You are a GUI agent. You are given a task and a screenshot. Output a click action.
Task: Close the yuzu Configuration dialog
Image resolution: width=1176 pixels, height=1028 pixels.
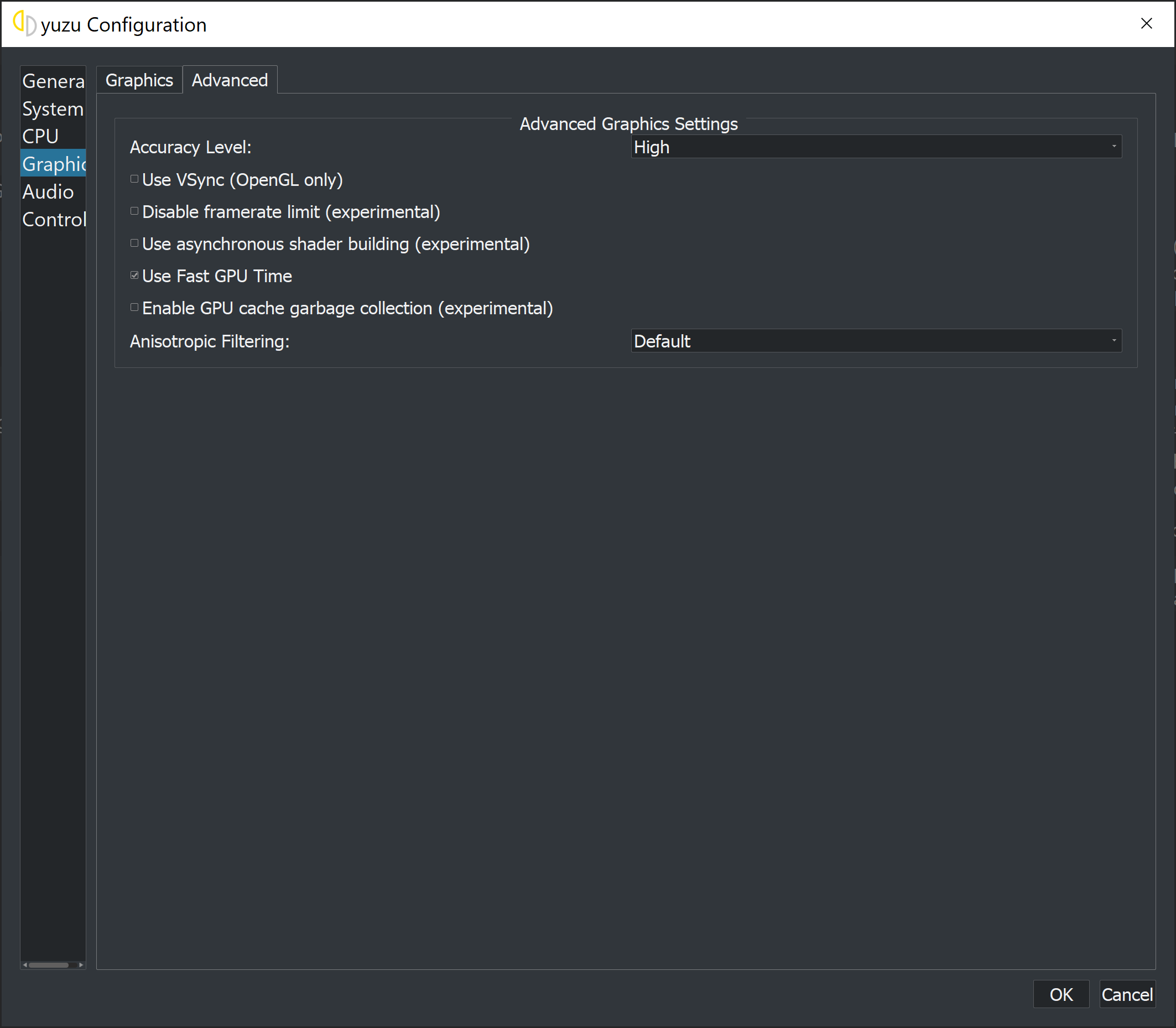[x=1146, y=24]
